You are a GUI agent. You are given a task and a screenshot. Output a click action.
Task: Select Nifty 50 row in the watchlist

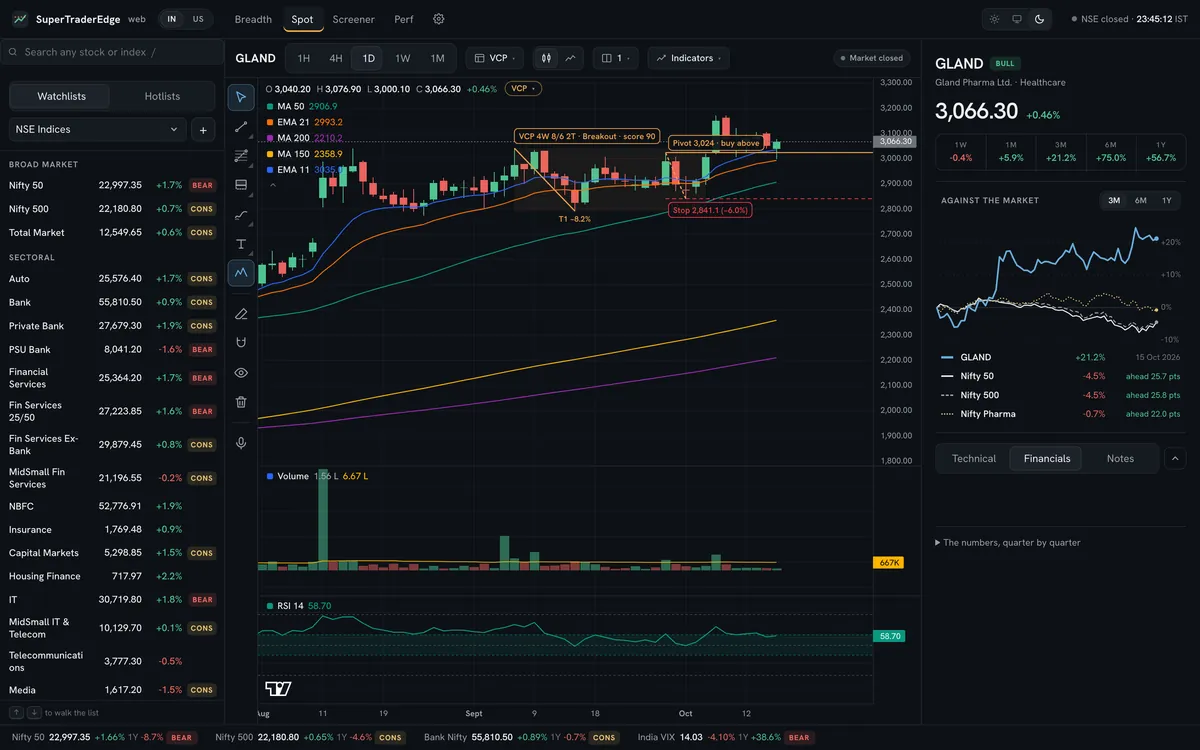click(112, 185)
